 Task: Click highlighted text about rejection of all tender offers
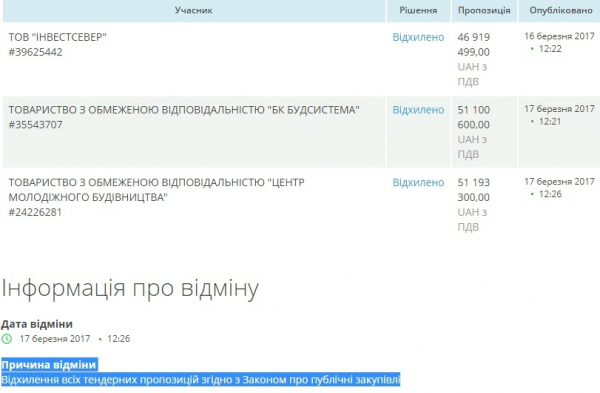[x=201, y=380]
